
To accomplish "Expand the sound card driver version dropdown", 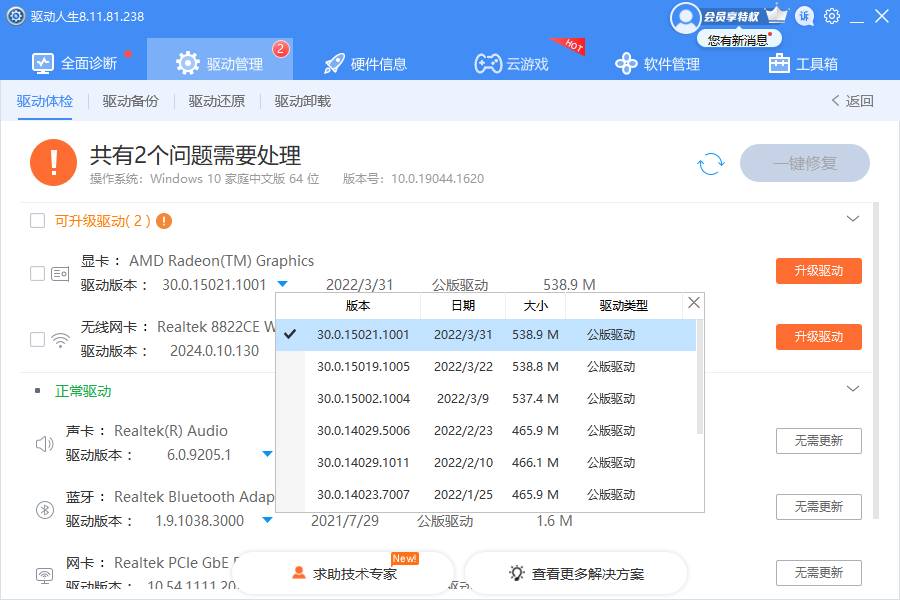I will click(267, 454).
